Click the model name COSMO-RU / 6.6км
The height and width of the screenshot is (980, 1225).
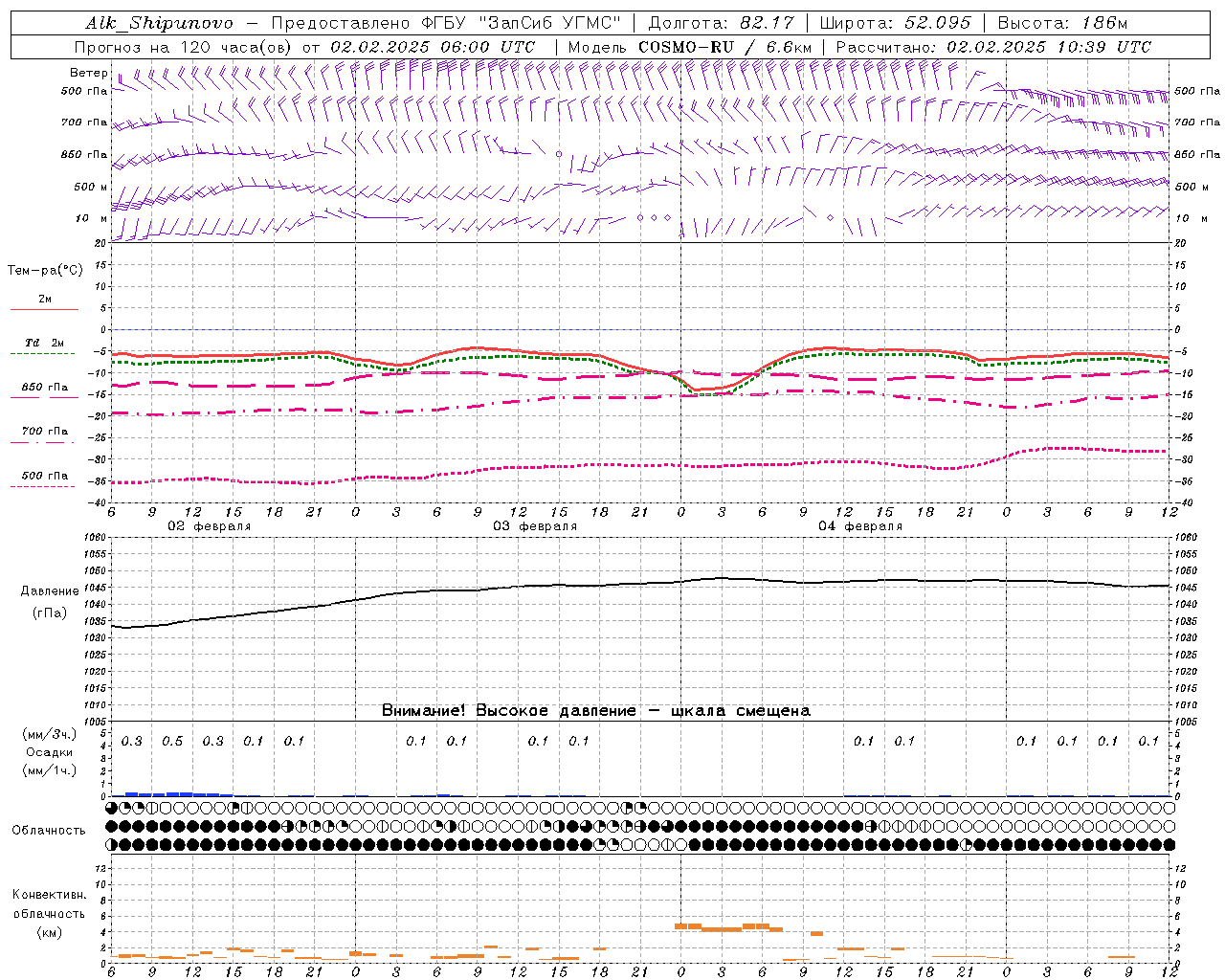tap(724, 47)
